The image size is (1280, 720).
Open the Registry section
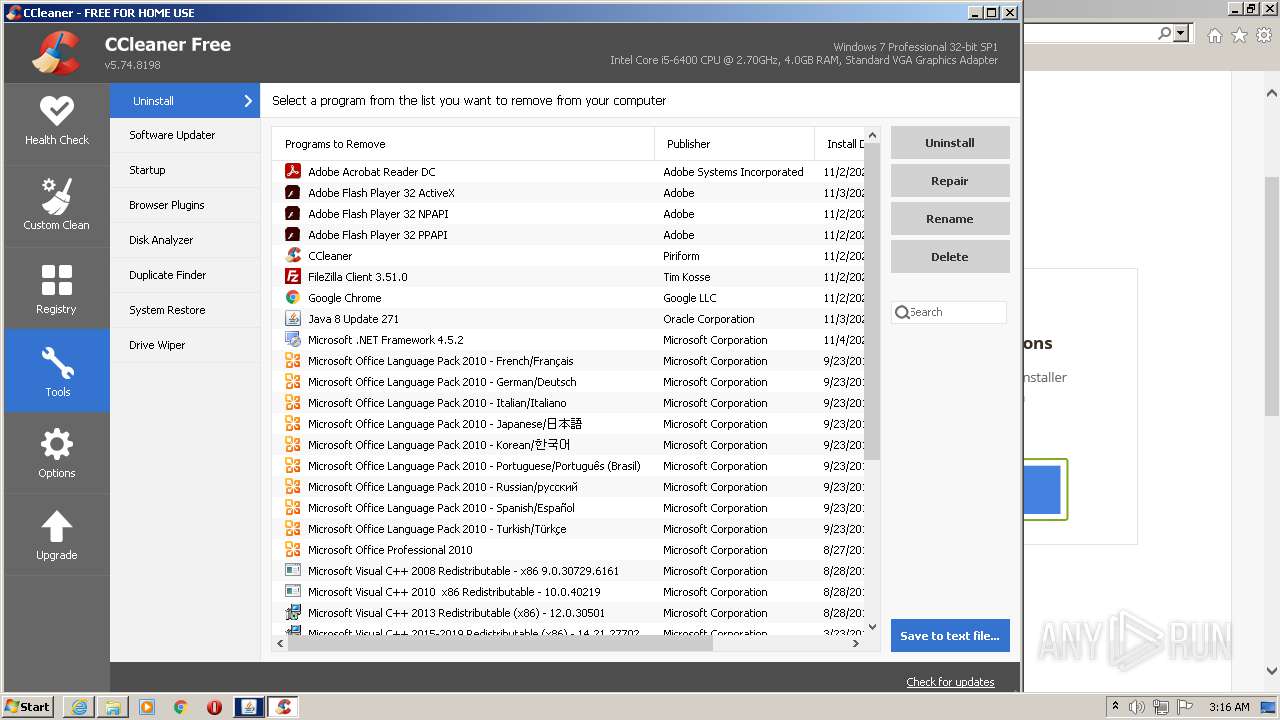[57, 289]
